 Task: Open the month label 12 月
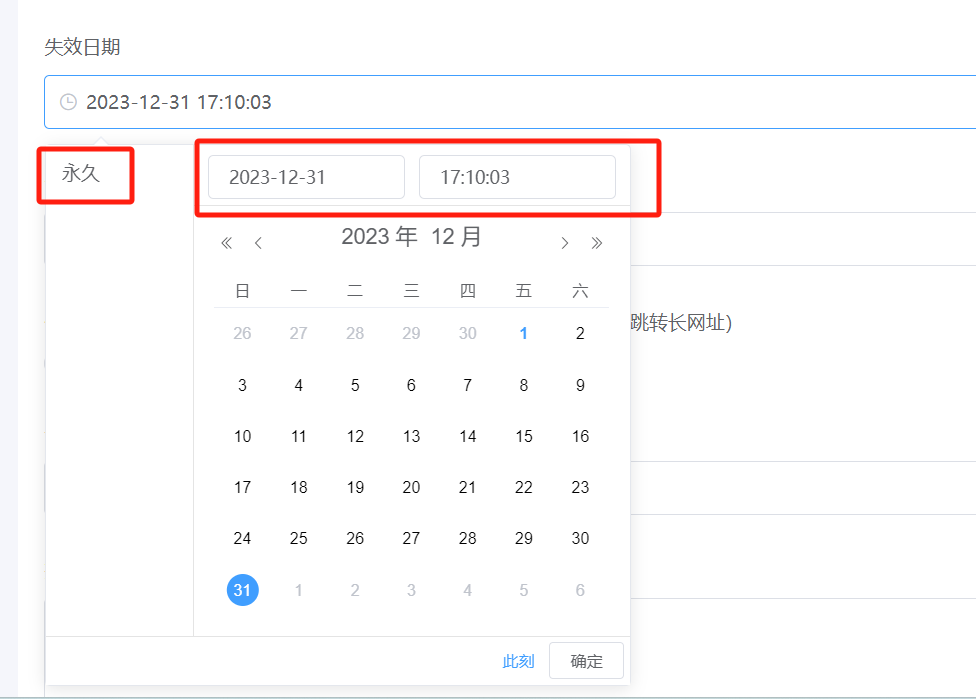coord(456,237)
